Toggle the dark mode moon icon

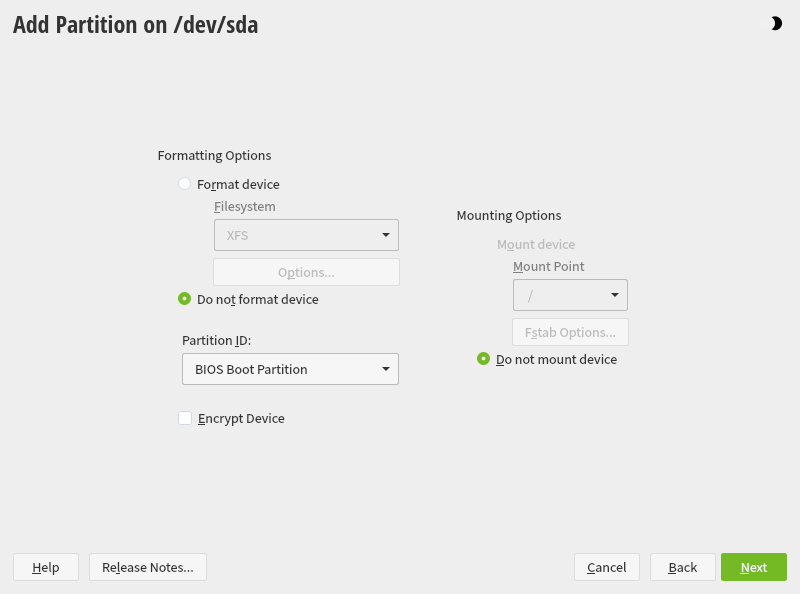point(776,24)
